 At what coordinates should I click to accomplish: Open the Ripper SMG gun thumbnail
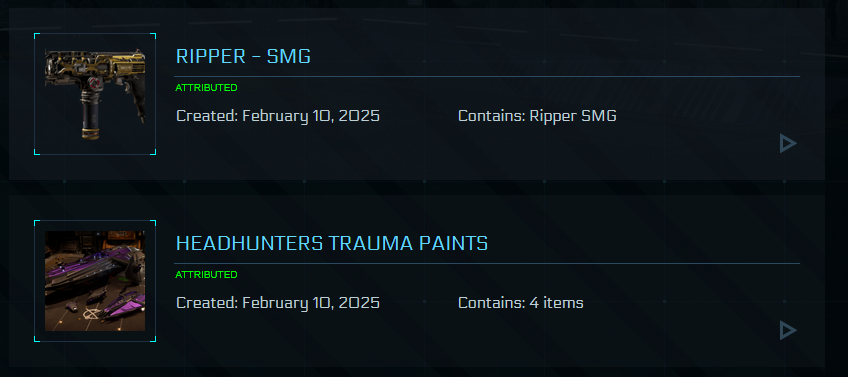click(95, 94)
